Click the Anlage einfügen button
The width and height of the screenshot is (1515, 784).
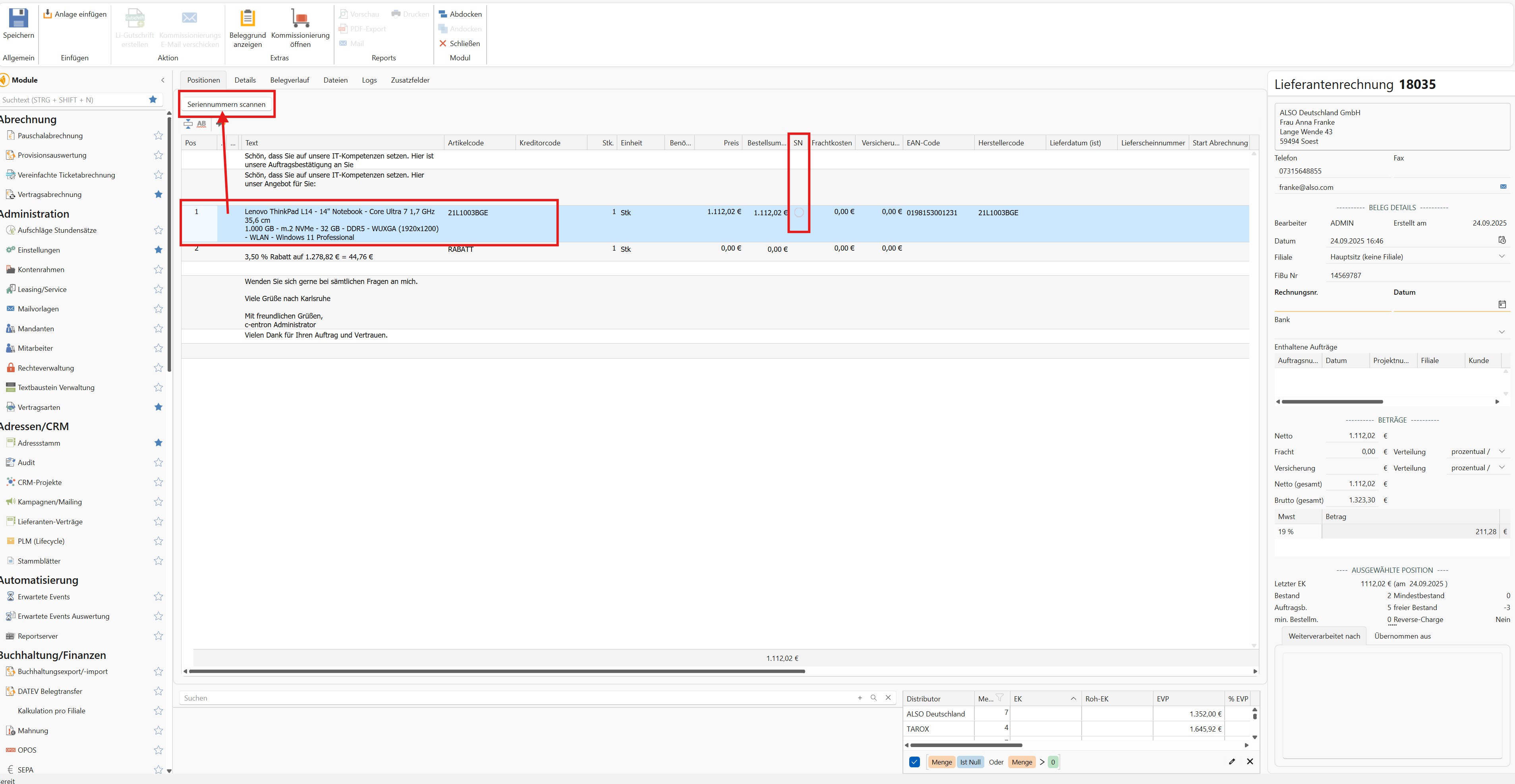coord(75,14)
